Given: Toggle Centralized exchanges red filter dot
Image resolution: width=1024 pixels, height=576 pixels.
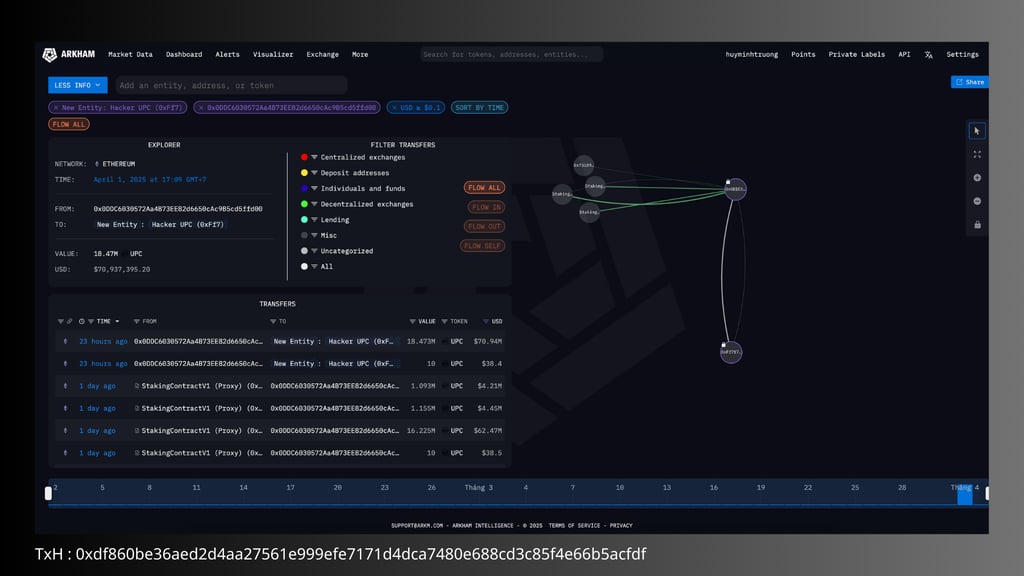Looking at the screenshot, I should [x=304, y=157].
